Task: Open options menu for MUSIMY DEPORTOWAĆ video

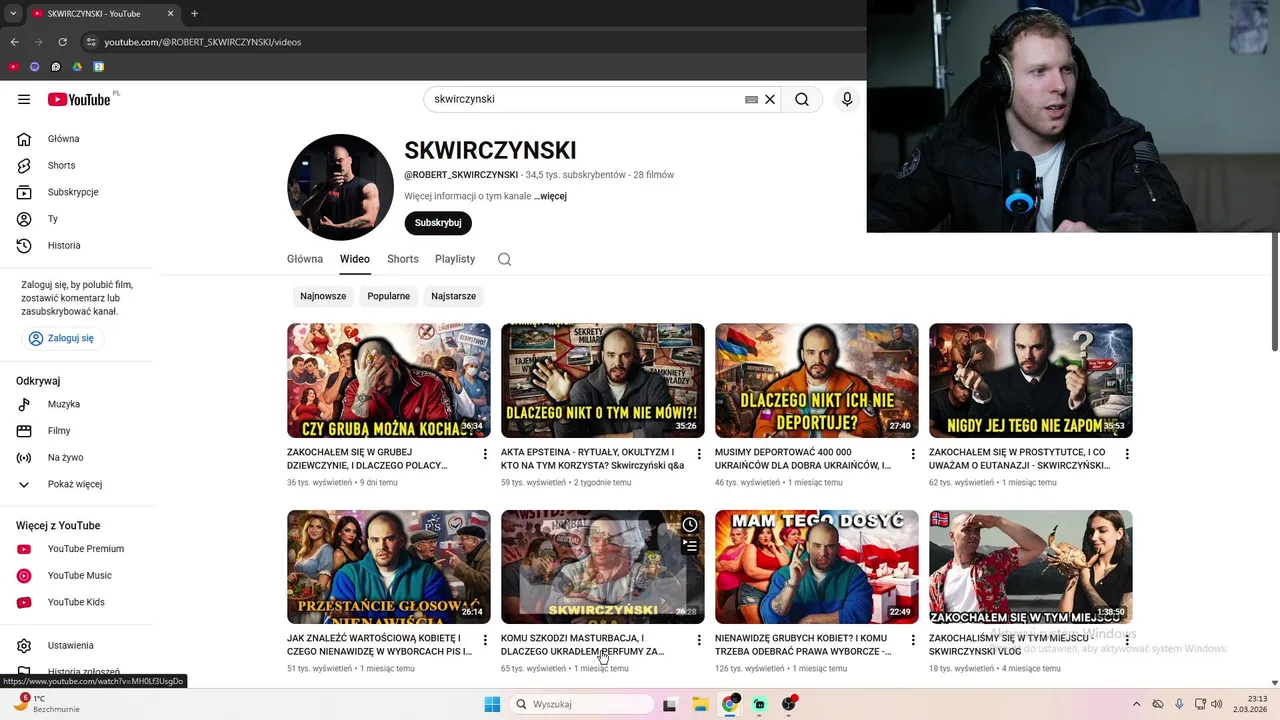Action: click(x=913, y=454)
